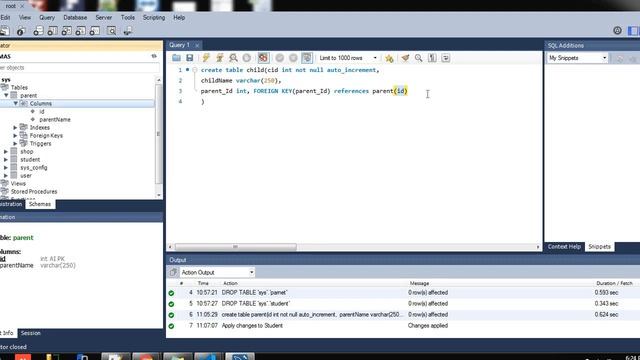Image resolution: width=640 pixels, height=360 pixels.
Task: Create a new schema toolbar icon
Action: (38, 31)
